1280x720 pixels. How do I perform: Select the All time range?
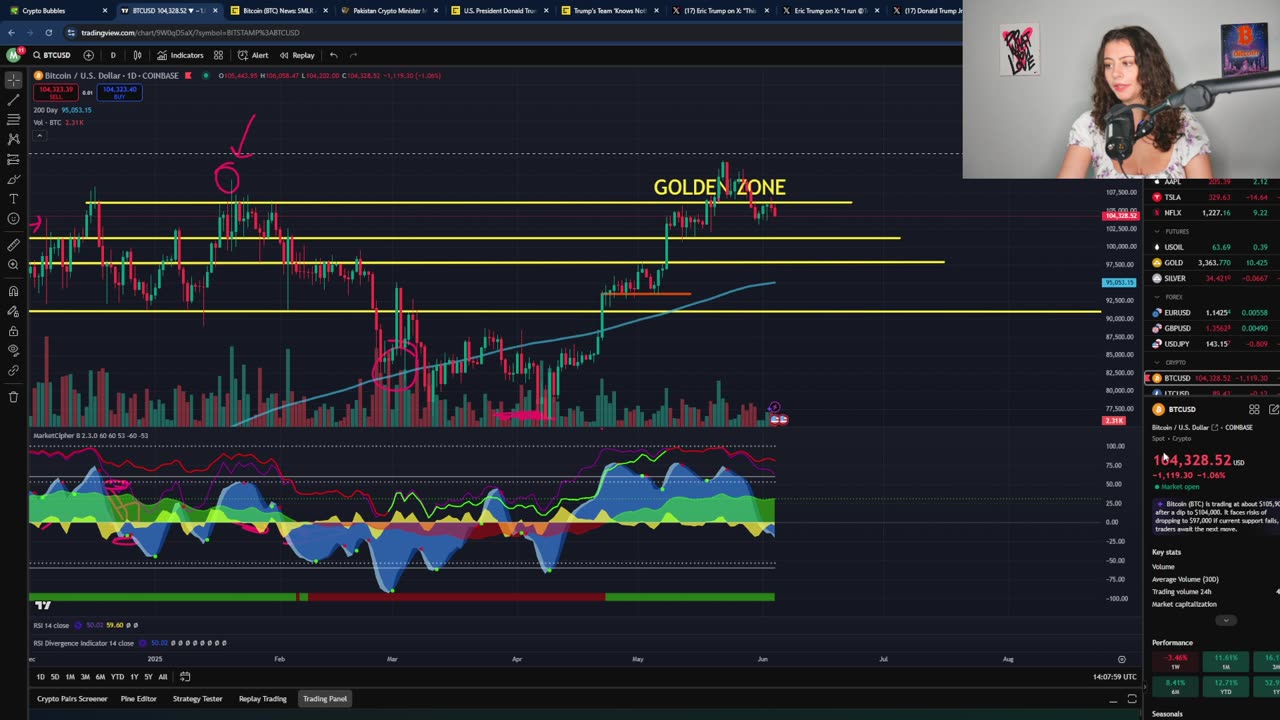(163, 677)
